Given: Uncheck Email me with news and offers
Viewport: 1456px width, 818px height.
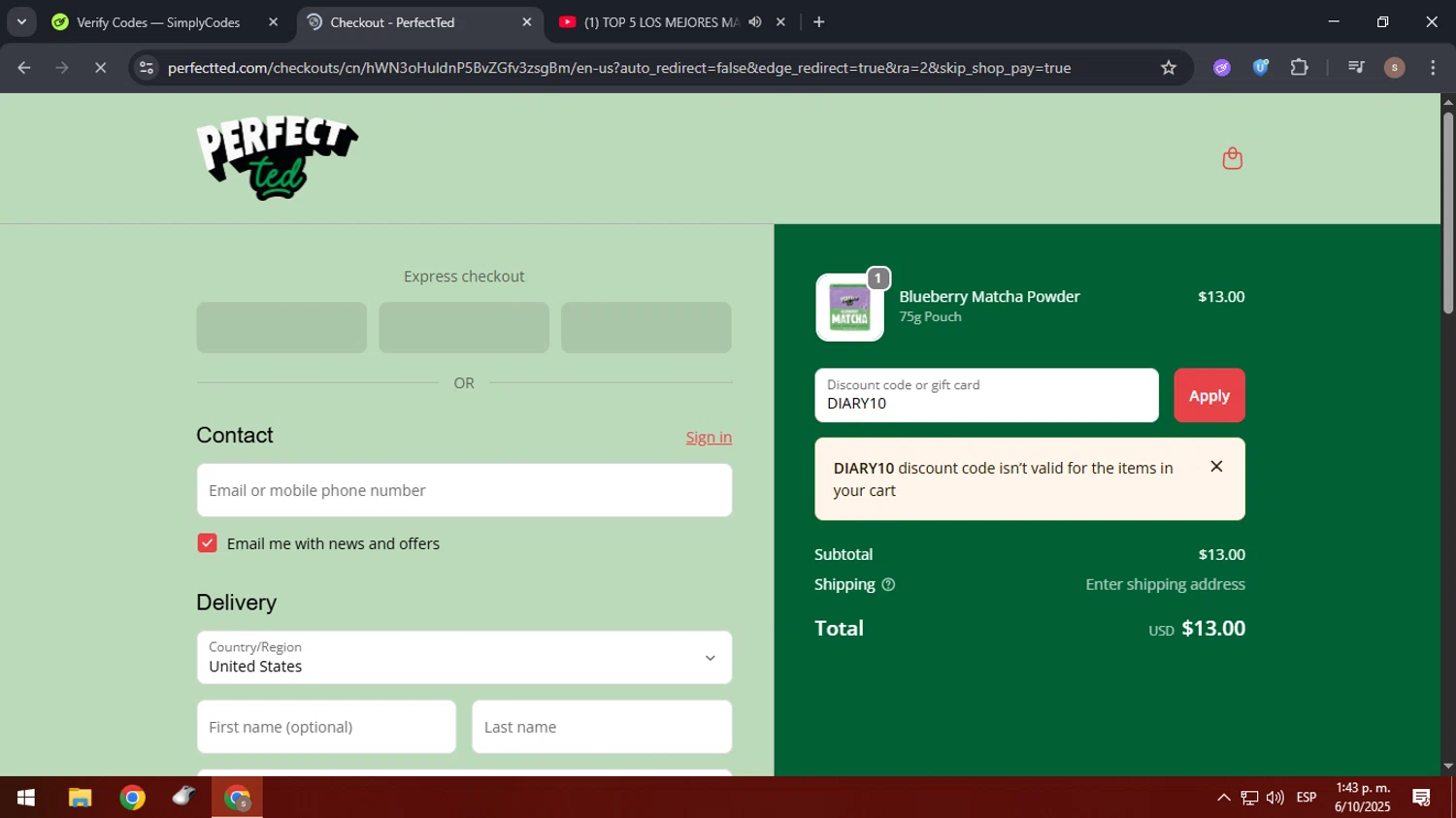Looking at the screenshot, I should 207,543.
